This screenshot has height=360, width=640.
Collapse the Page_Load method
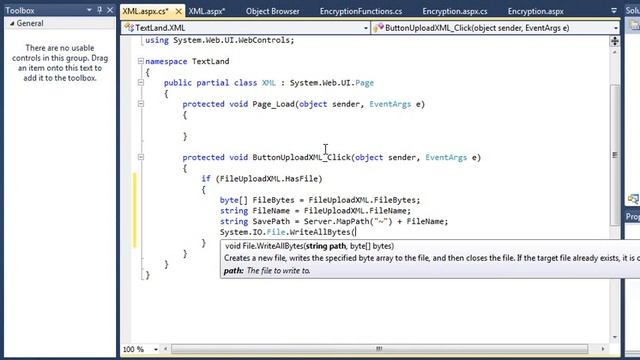coord(141,104)
